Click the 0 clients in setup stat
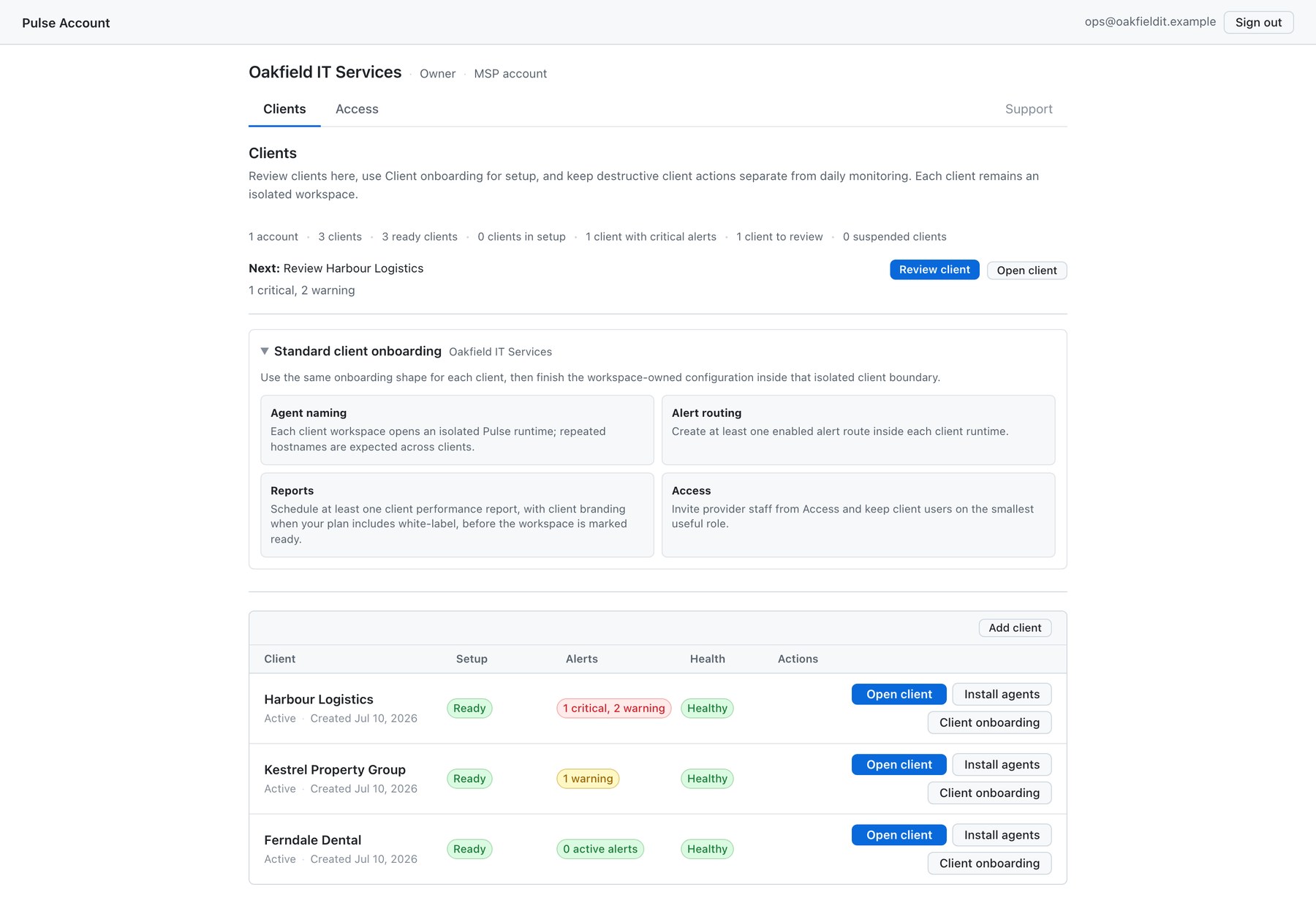 click(521, 237)
